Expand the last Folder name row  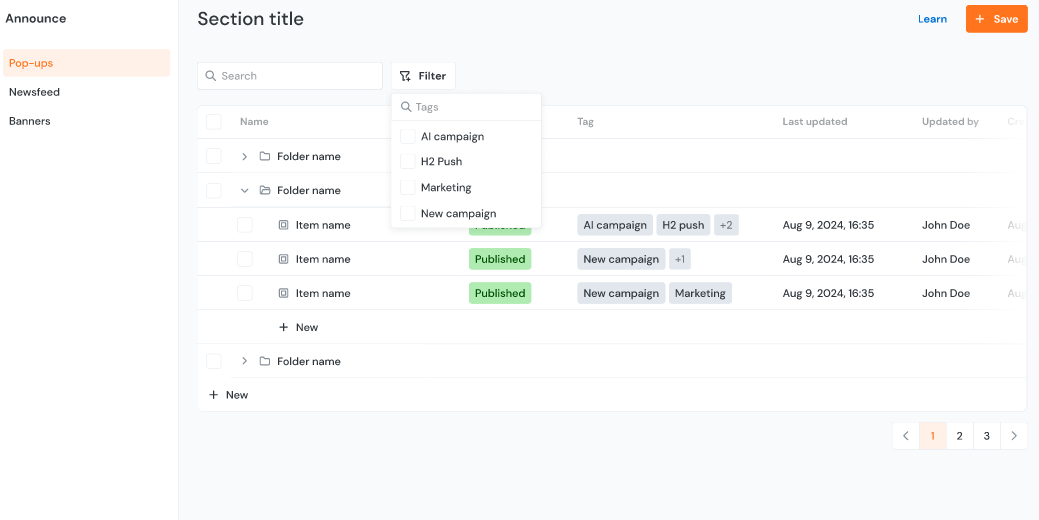244,362
